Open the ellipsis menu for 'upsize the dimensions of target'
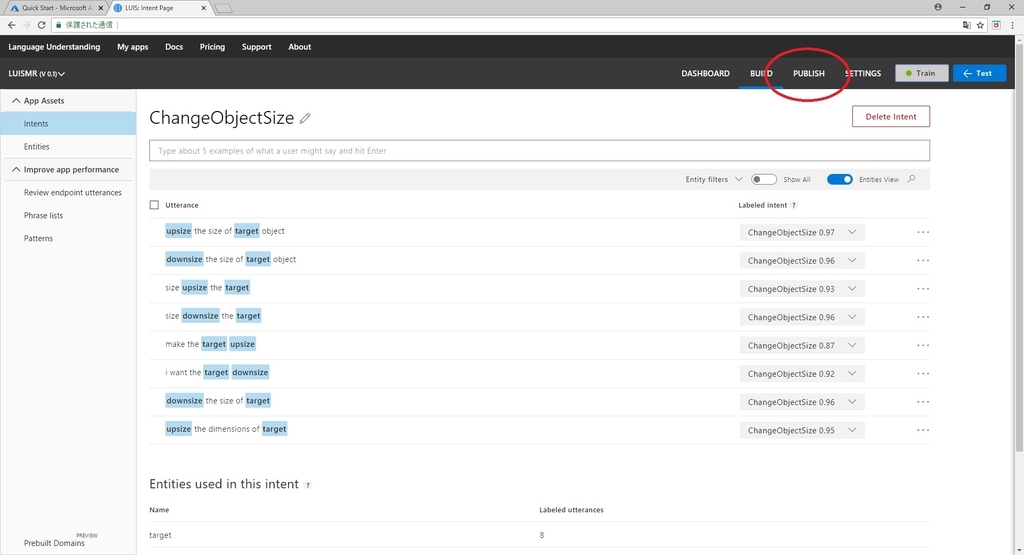This screenshot has height=555, width=1024. tap(923, 430)
